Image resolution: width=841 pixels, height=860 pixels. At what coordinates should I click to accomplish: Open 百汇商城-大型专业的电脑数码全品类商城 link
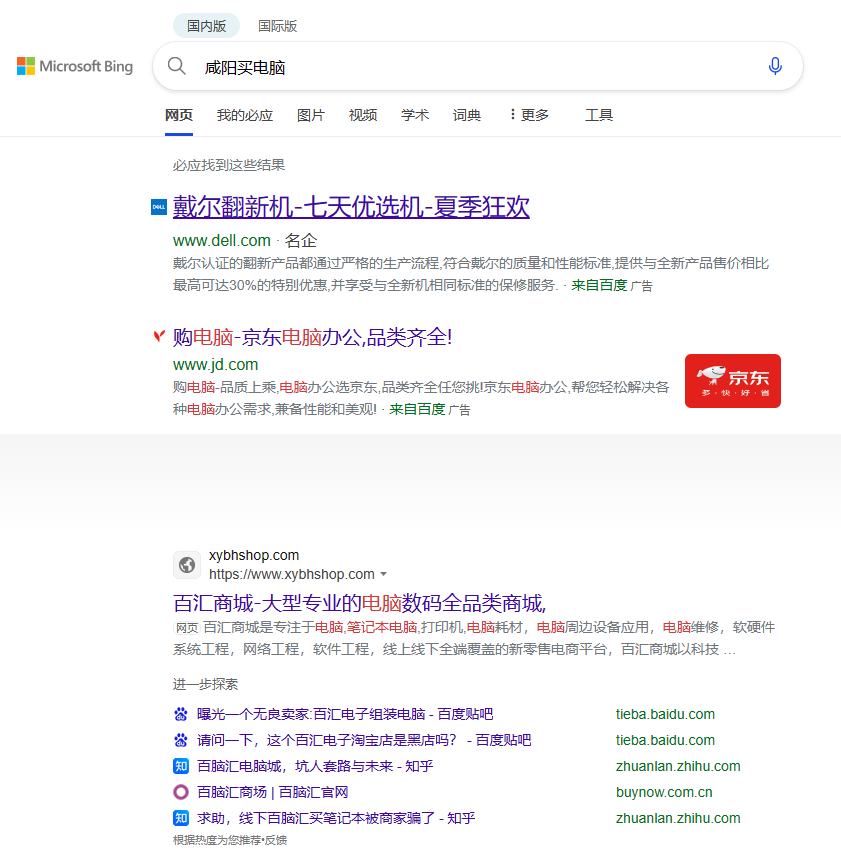tap(360, 603)
